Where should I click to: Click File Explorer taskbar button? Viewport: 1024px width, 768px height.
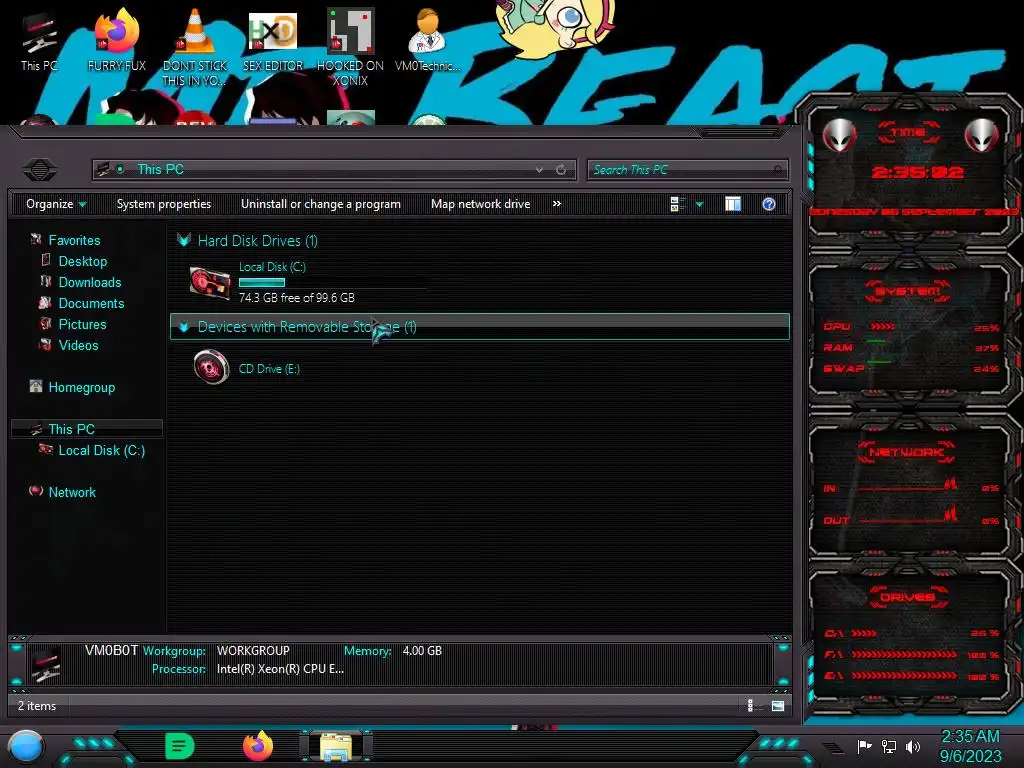pos(336,746)
